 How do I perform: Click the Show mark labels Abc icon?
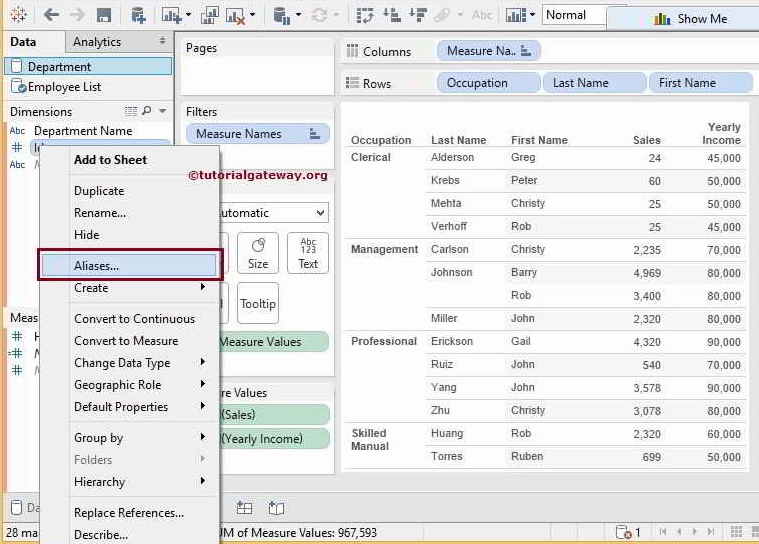point(482,15)
